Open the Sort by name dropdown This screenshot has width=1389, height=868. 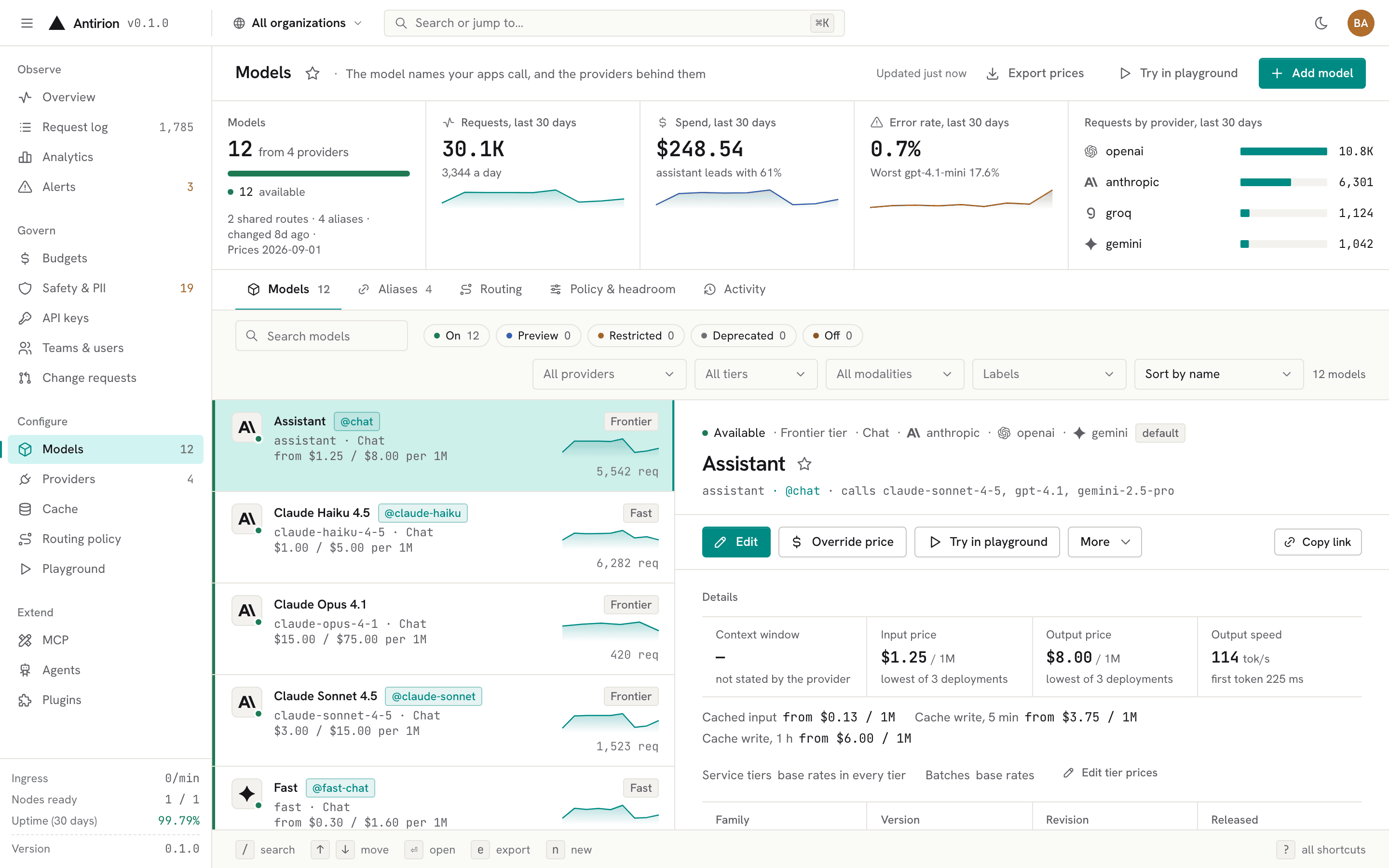click(x=1219, y=374)
